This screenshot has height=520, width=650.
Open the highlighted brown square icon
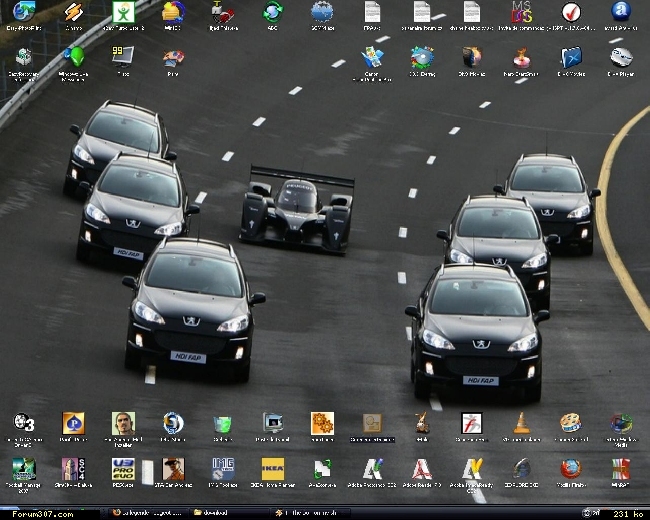(372, 423)
